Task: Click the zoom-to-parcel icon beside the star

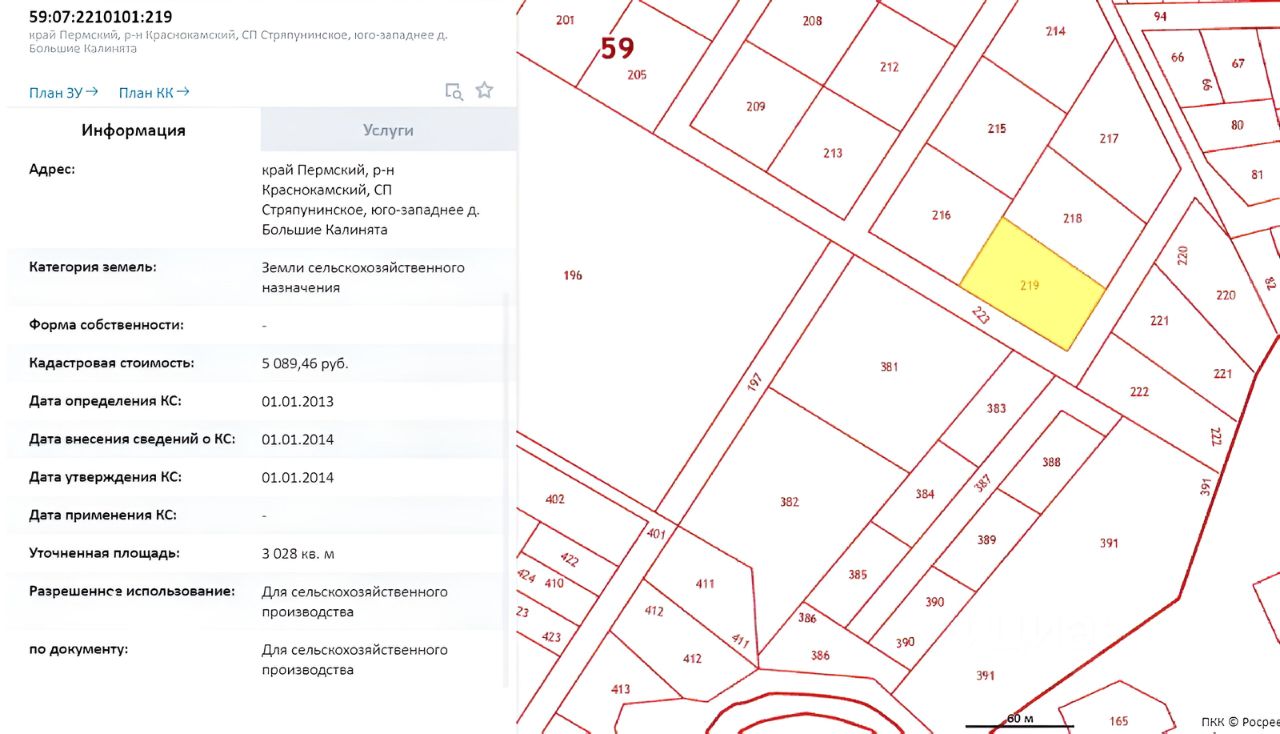Action: [454, 91]
